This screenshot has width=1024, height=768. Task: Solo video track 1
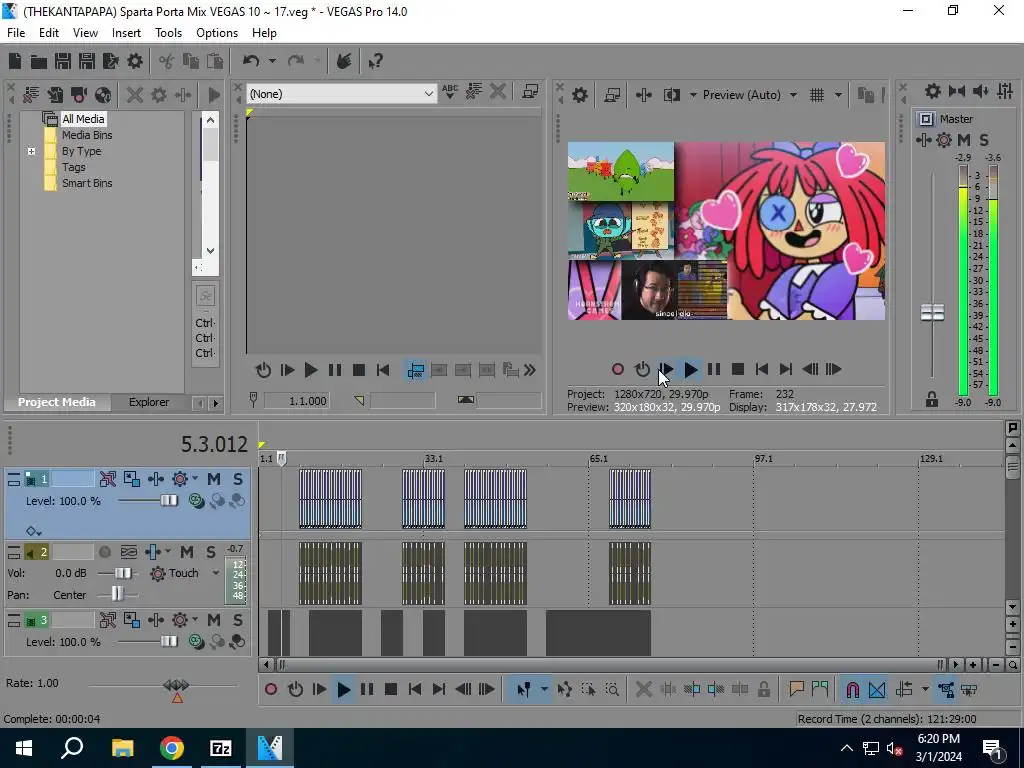238,479
